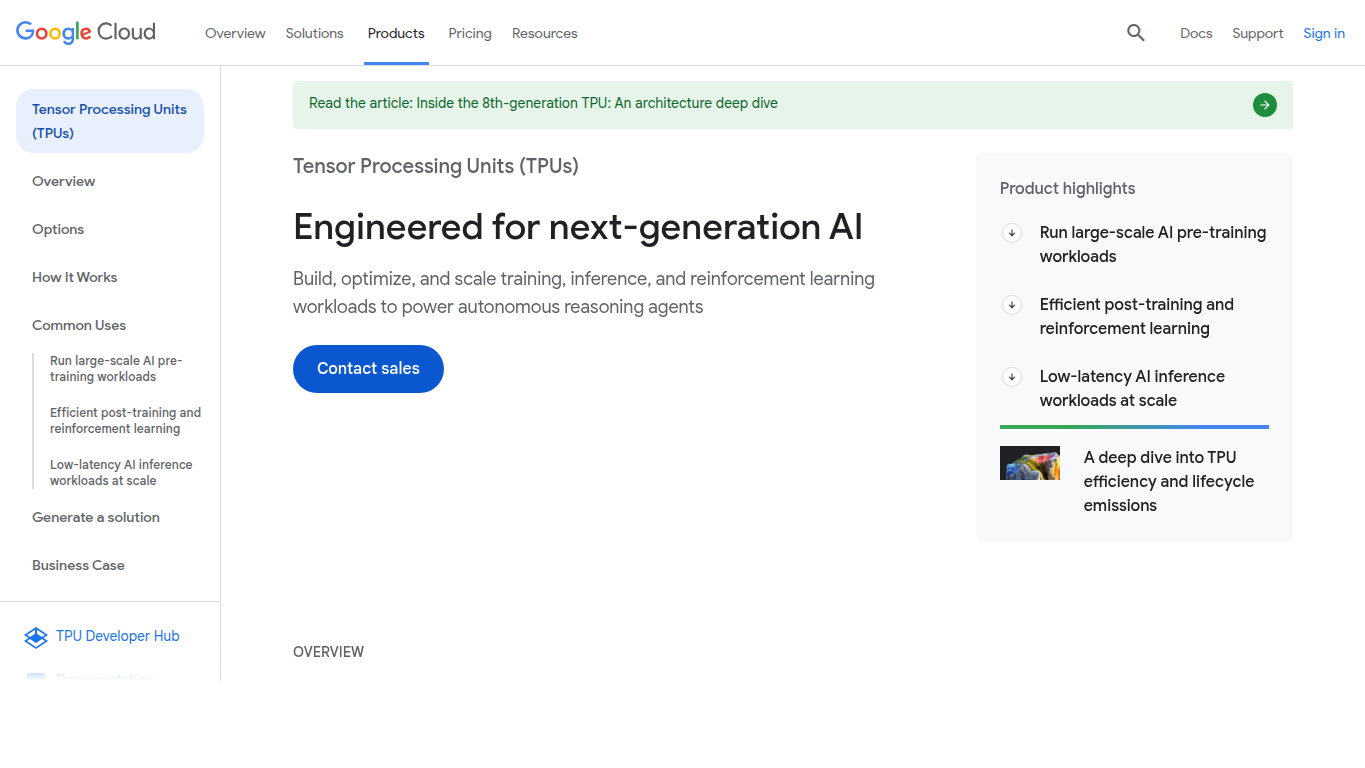
Task: Open sidebar sub-item Run large-scale AI pre-training workloads
Action: coord(116,369)
